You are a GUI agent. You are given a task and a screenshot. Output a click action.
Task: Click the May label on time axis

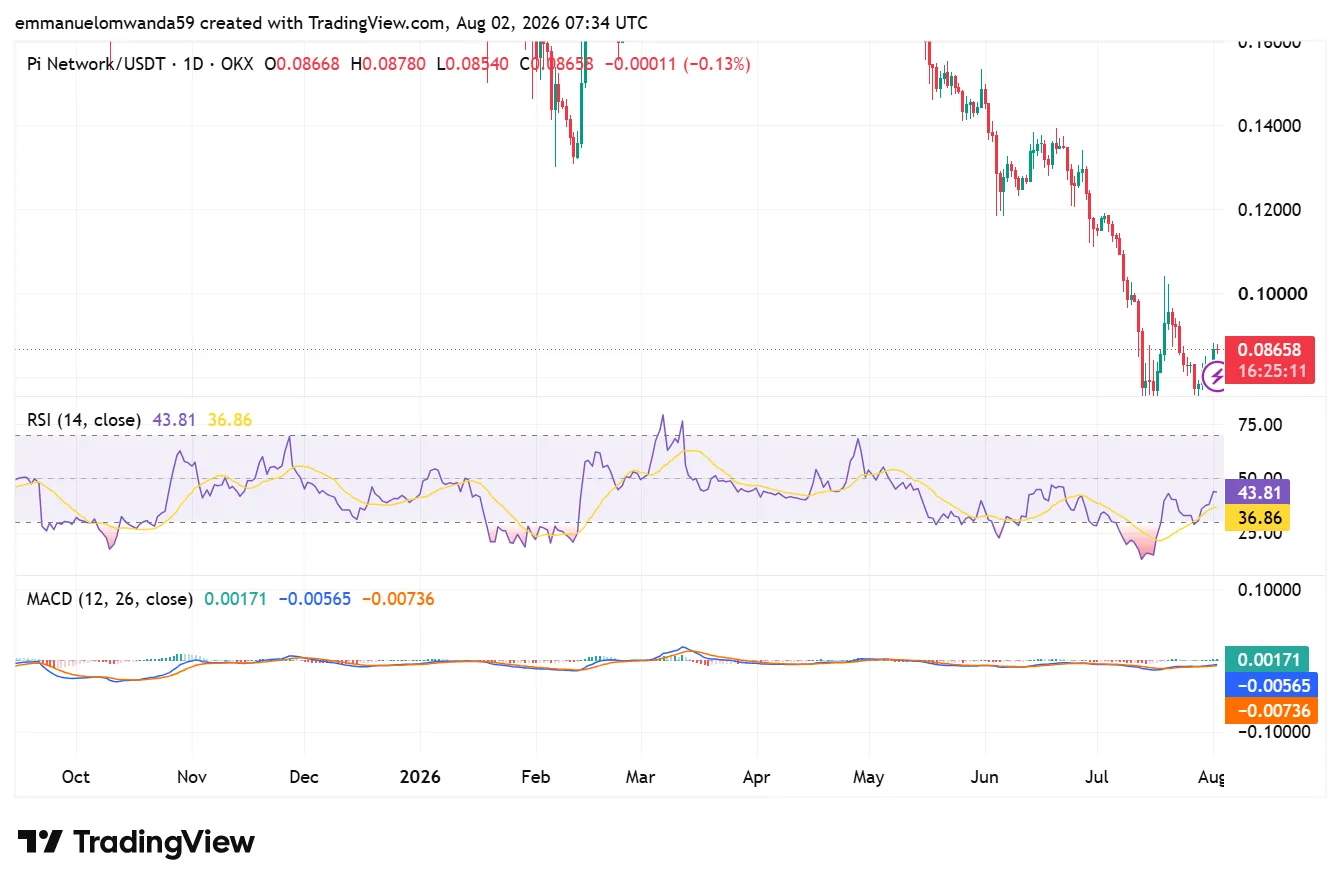tap(869, 777)
